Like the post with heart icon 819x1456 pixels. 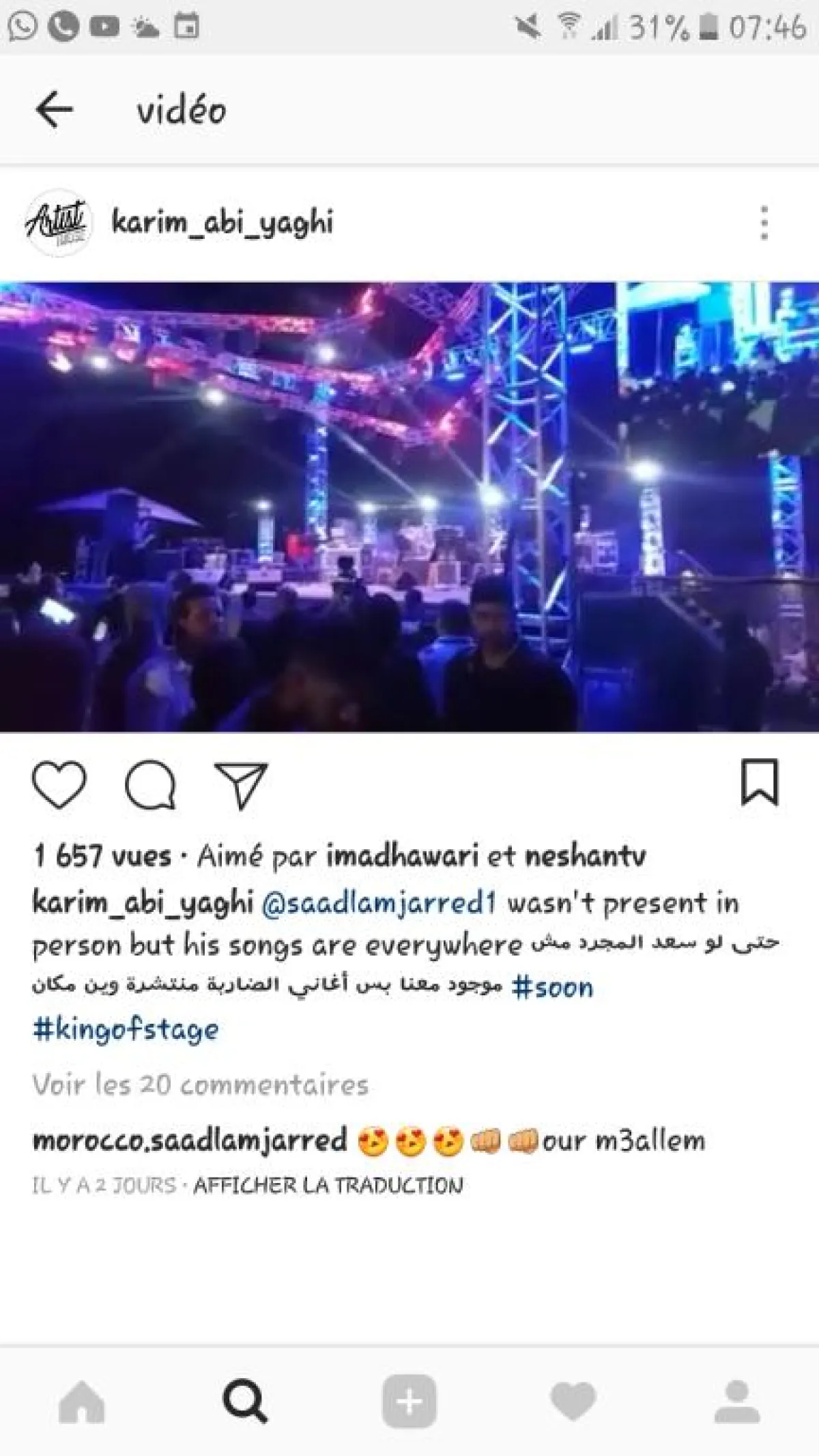[59, 784]
